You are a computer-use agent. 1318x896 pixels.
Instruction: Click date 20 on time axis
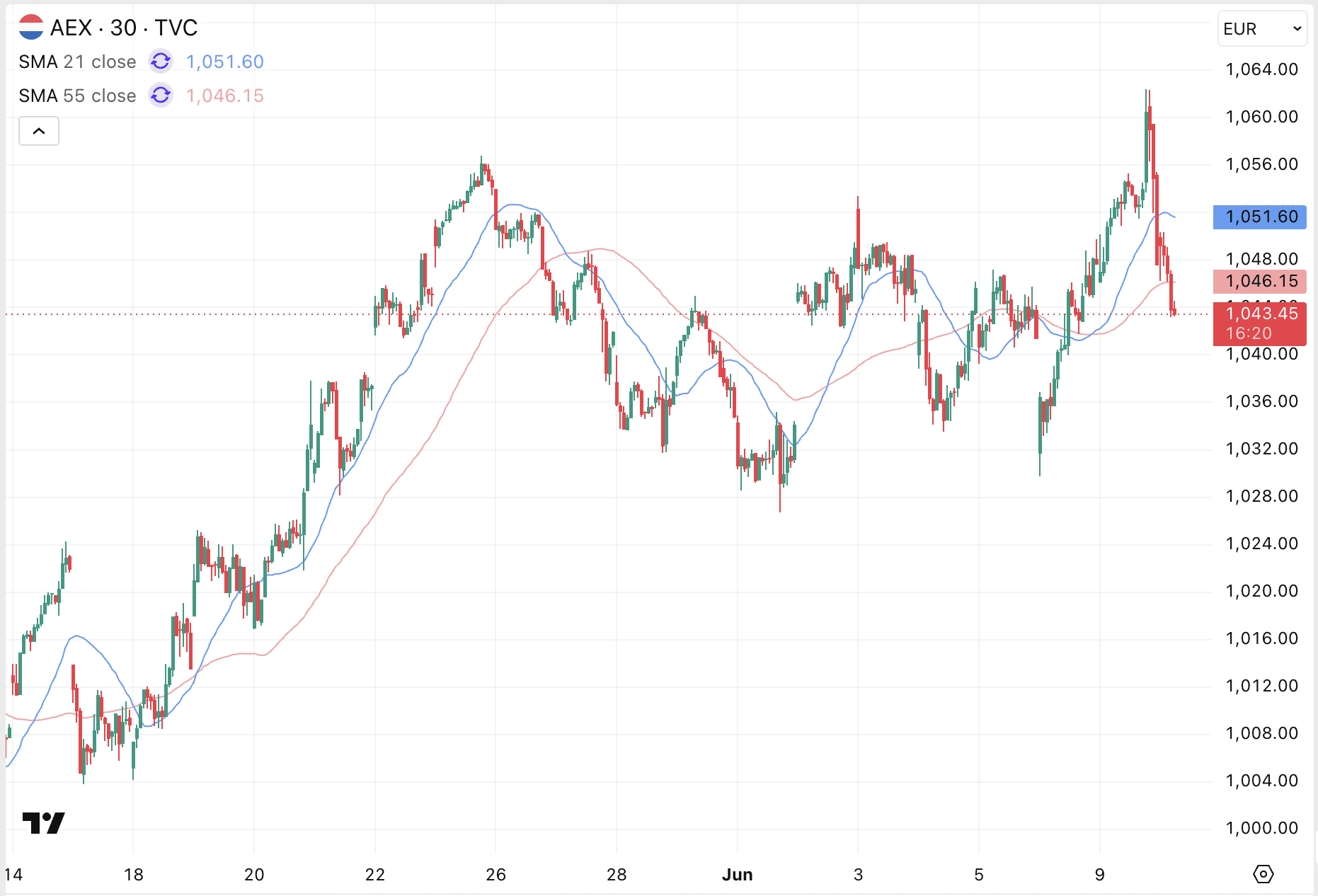coord(254,875)
